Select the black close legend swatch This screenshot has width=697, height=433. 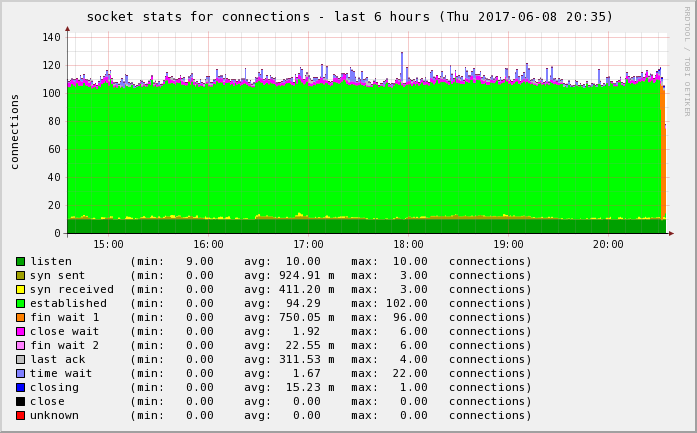pos(20,402)
